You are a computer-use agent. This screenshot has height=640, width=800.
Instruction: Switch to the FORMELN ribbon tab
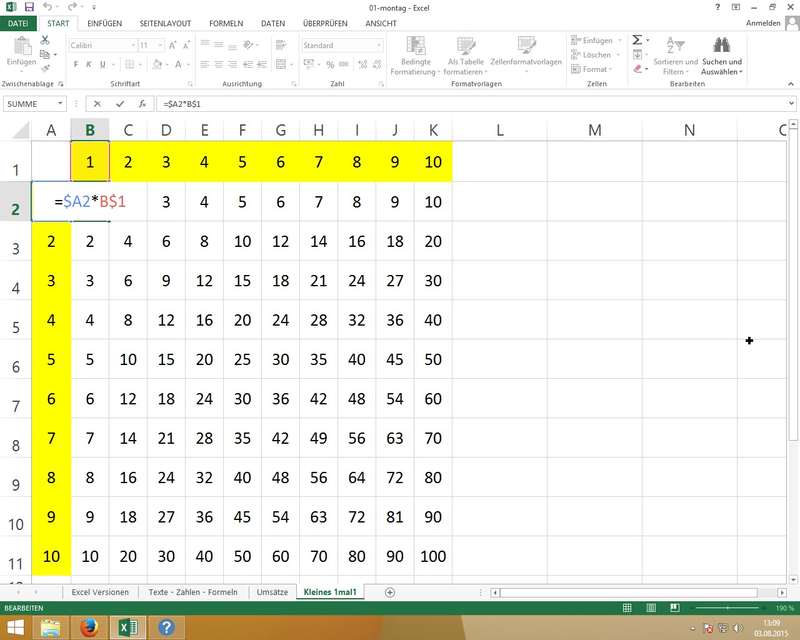coord(226,23)
